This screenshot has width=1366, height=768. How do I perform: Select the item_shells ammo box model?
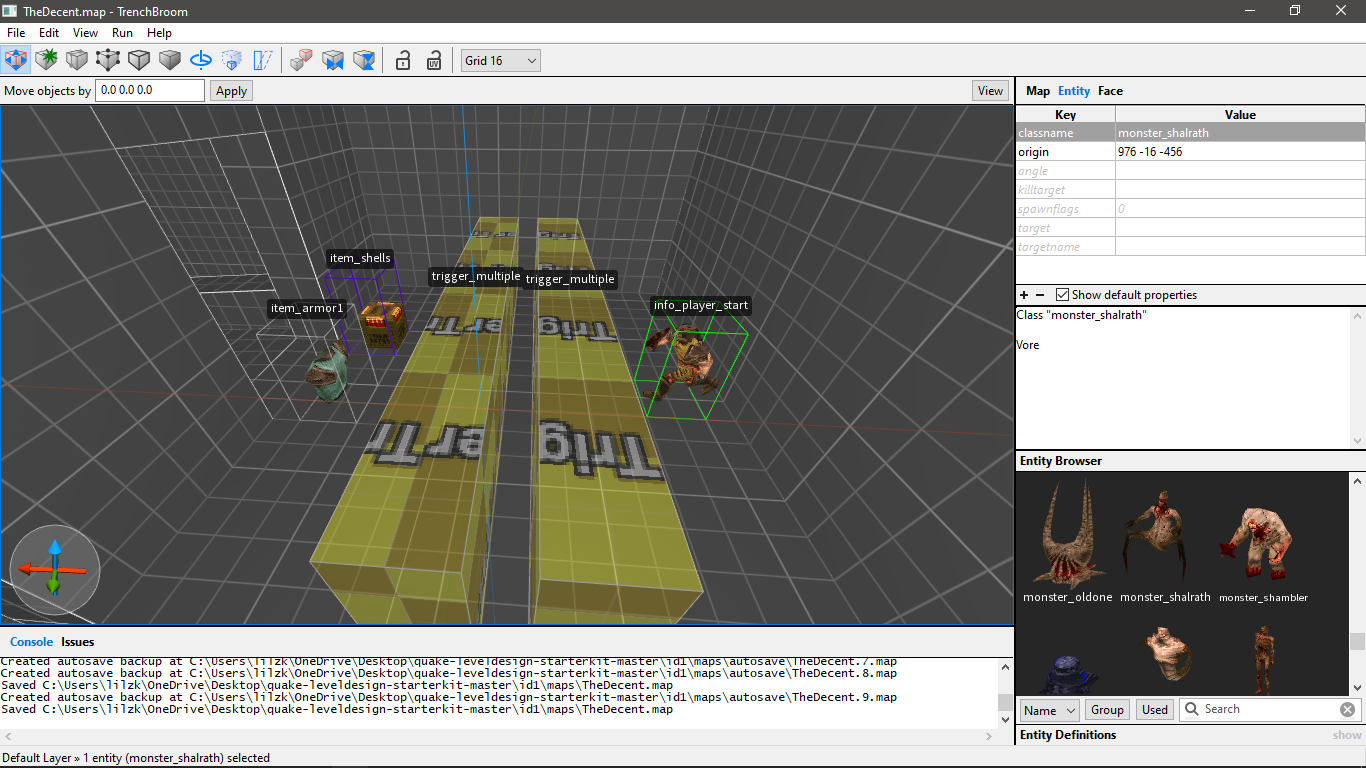[x=381, y=326]
